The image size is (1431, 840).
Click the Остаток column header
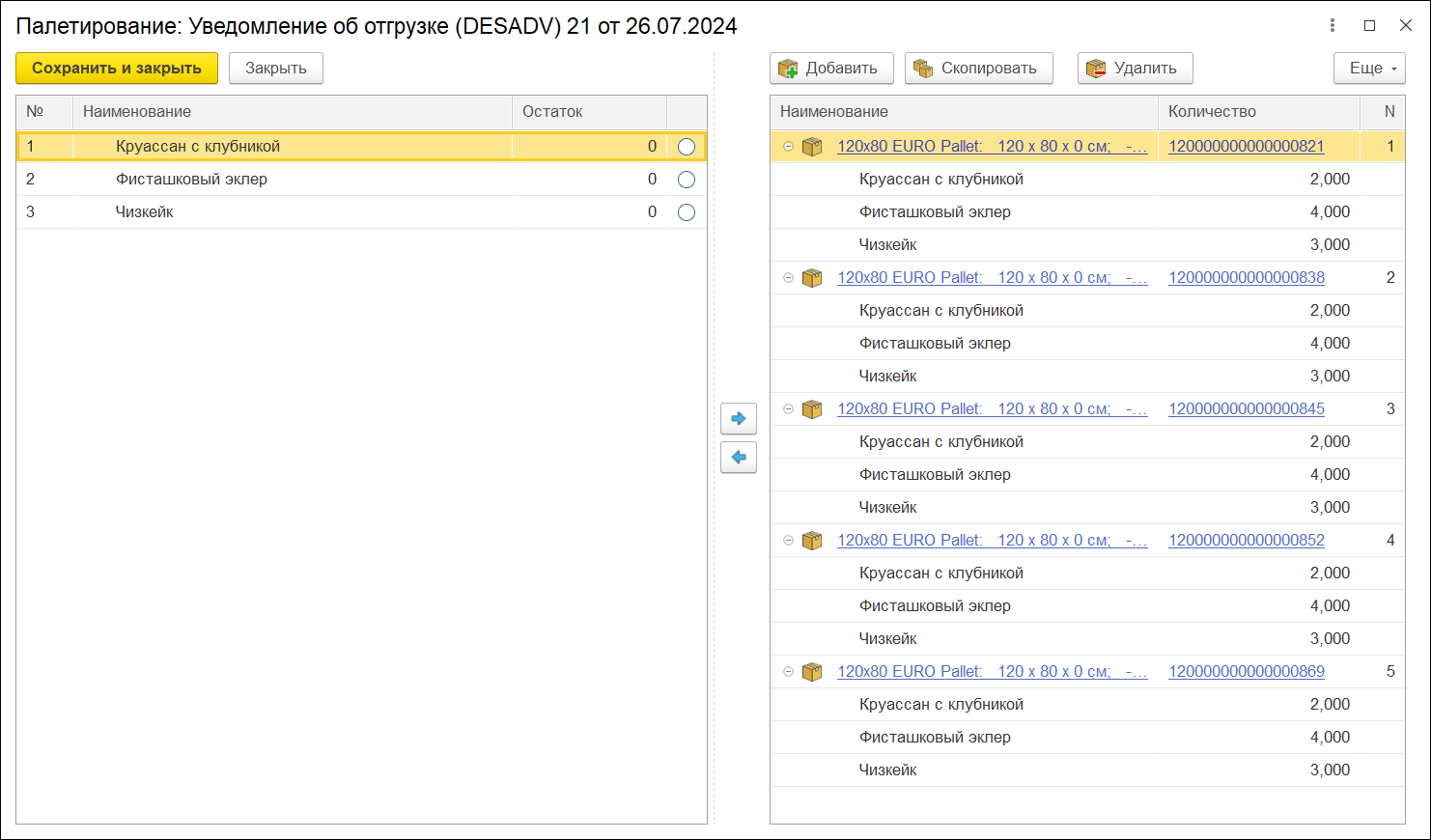590,112
